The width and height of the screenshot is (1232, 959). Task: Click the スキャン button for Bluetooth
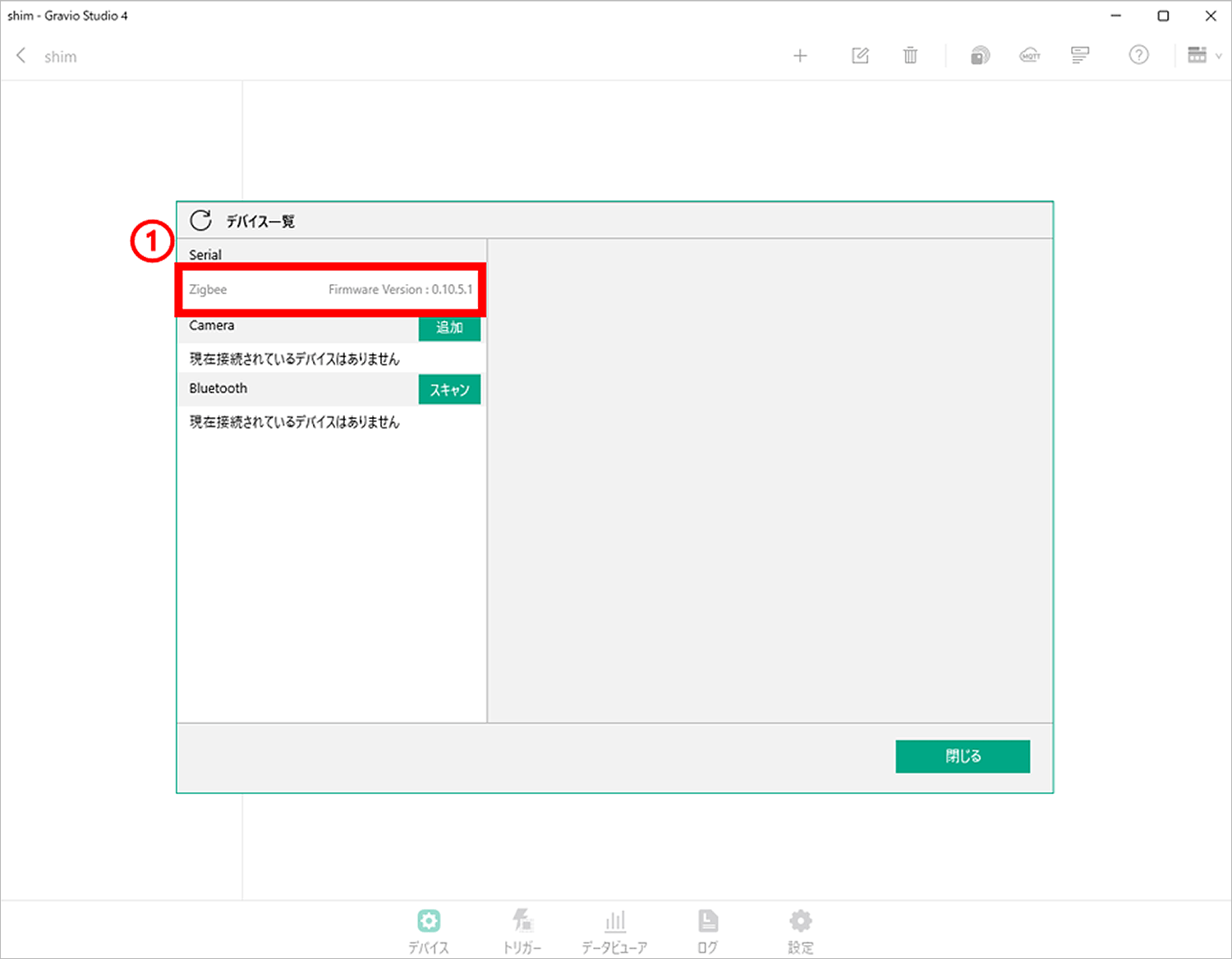point(449,390)
